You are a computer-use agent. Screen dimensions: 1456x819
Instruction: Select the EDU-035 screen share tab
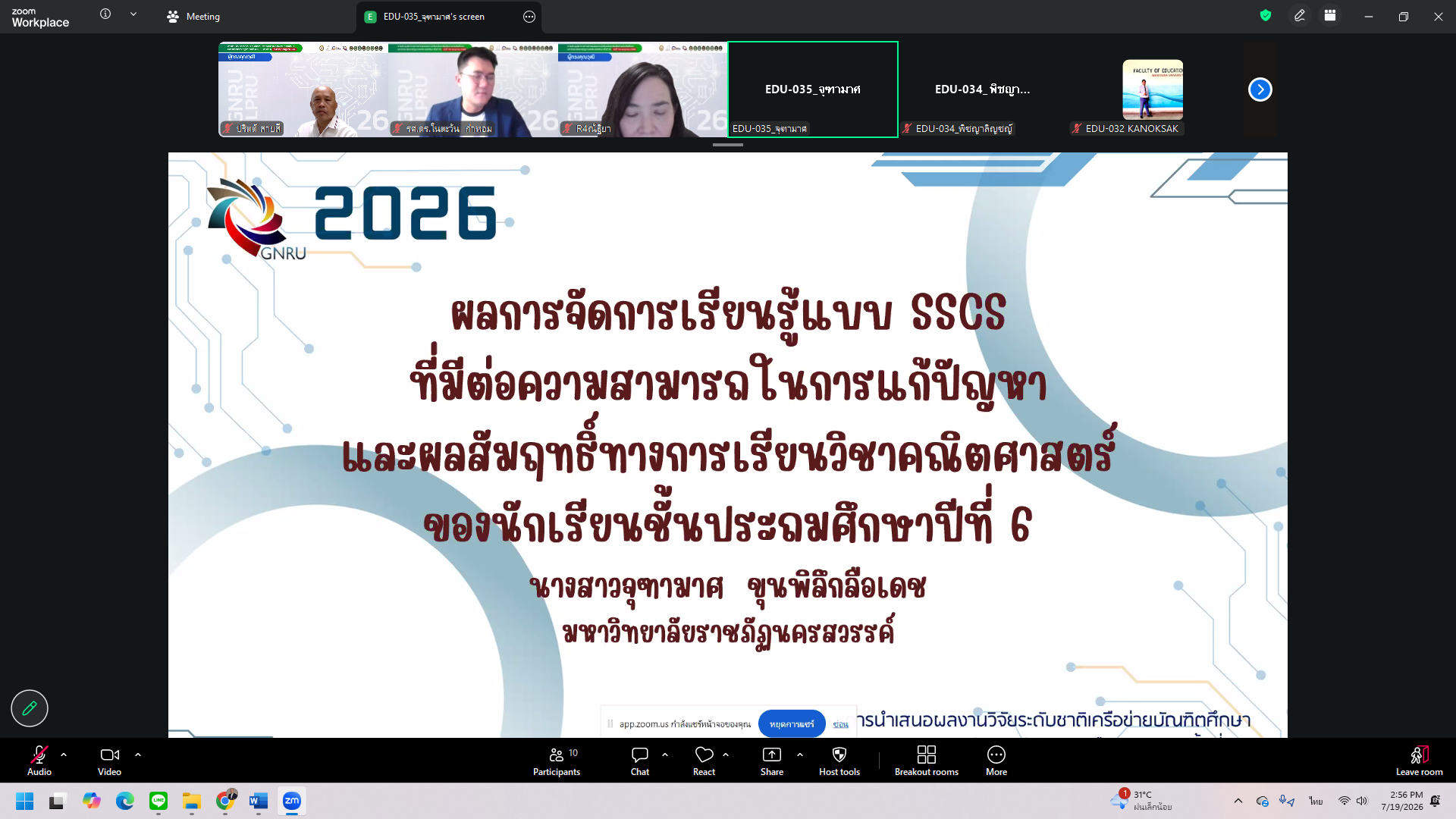pos(434,17)
